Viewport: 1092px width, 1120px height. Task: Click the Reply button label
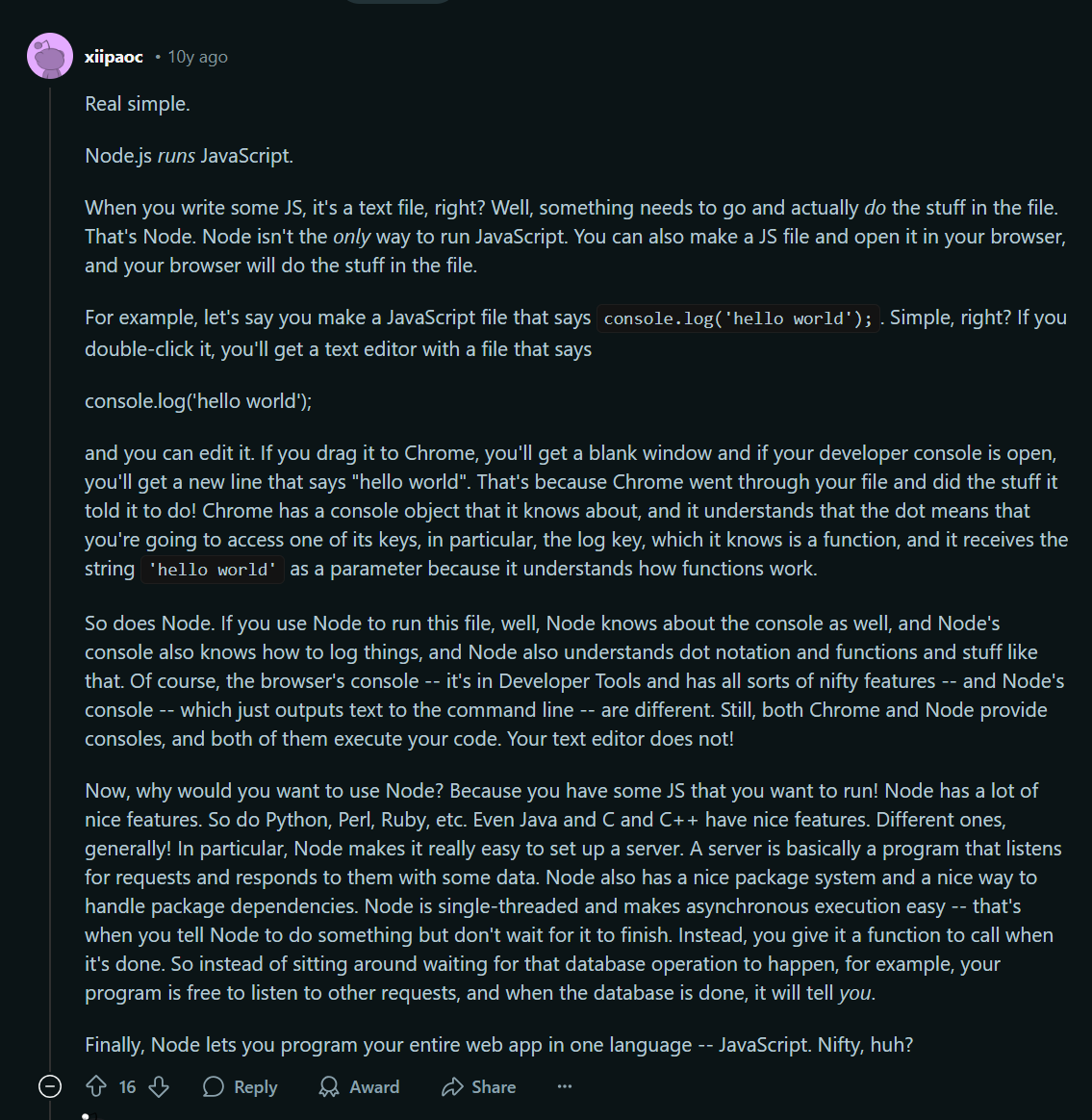255,1087
